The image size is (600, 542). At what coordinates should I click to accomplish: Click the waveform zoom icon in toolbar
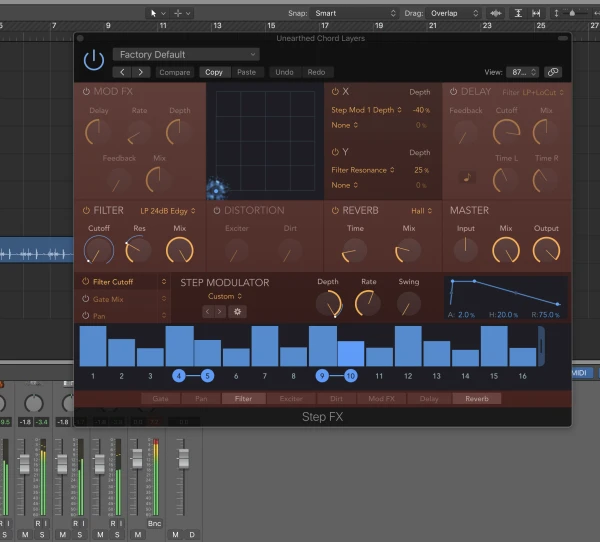[496, 13]
